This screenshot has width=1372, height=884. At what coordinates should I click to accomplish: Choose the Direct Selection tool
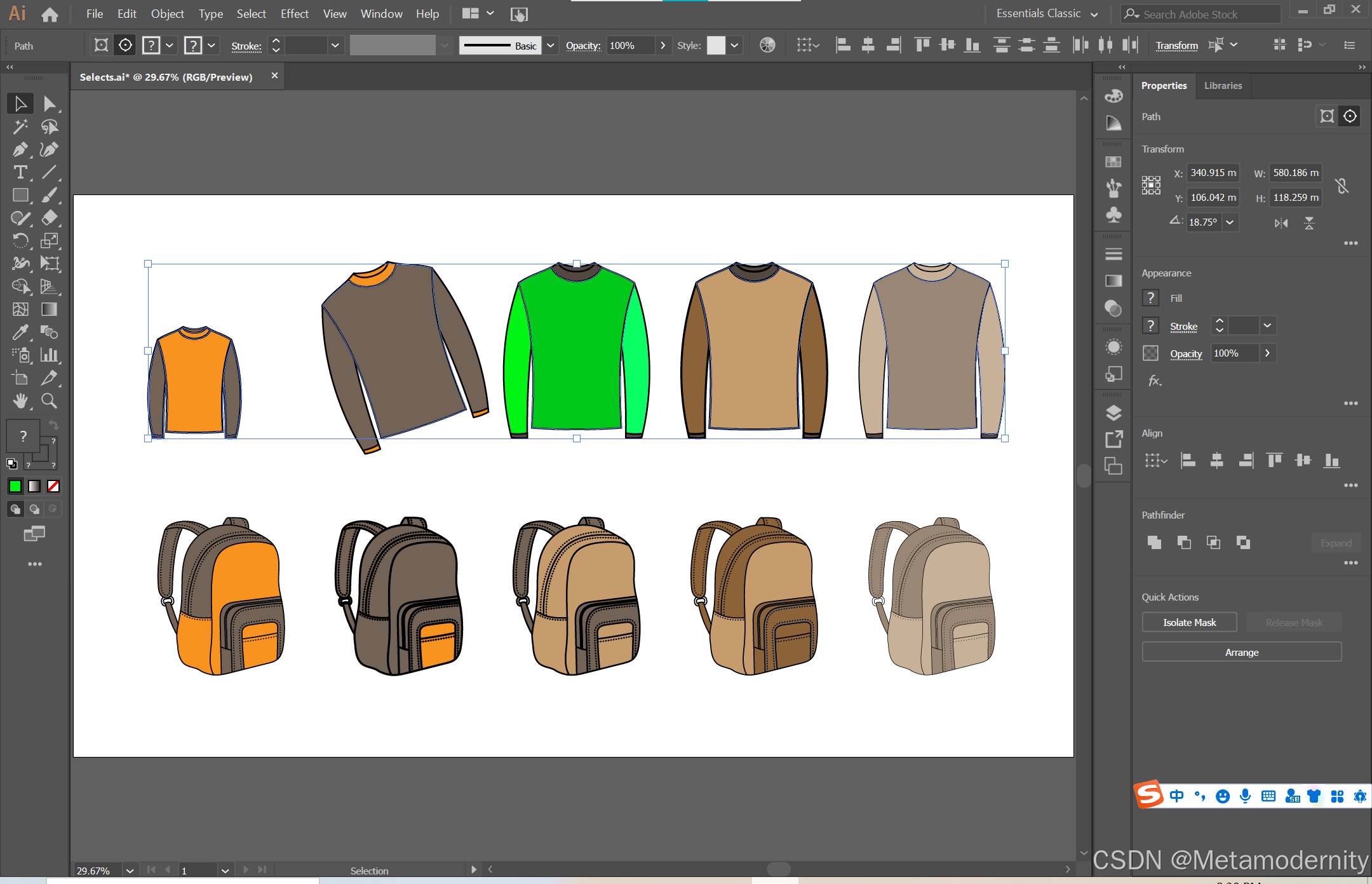pyautogui.click(x=49, y=104)
